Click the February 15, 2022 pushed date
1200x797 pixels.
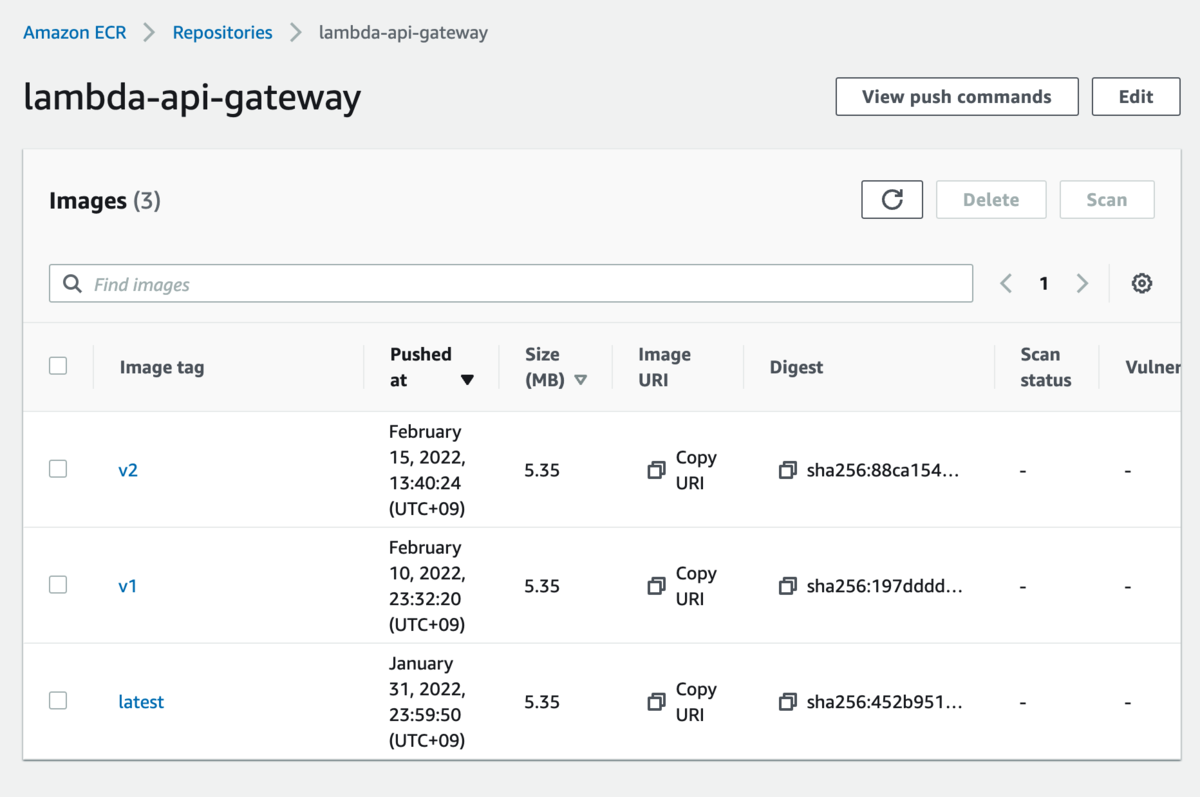coord(427,470)
